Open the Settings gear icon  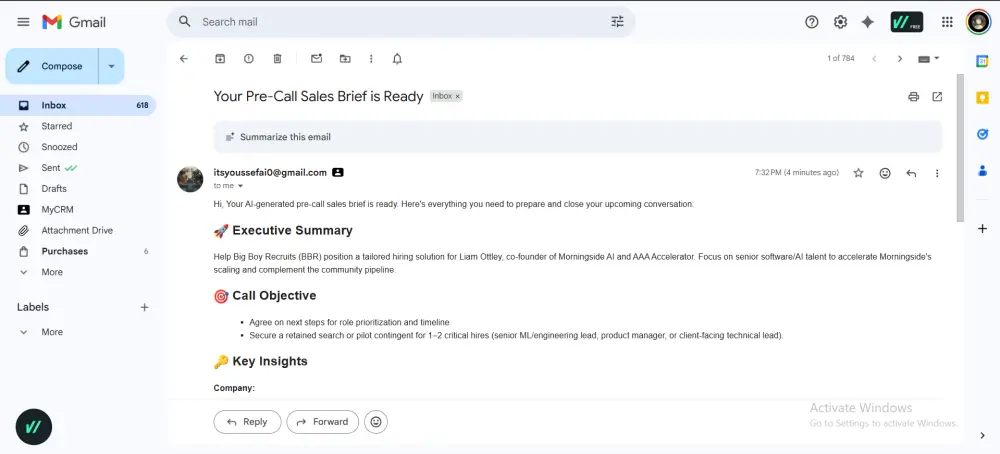(841, 22)
